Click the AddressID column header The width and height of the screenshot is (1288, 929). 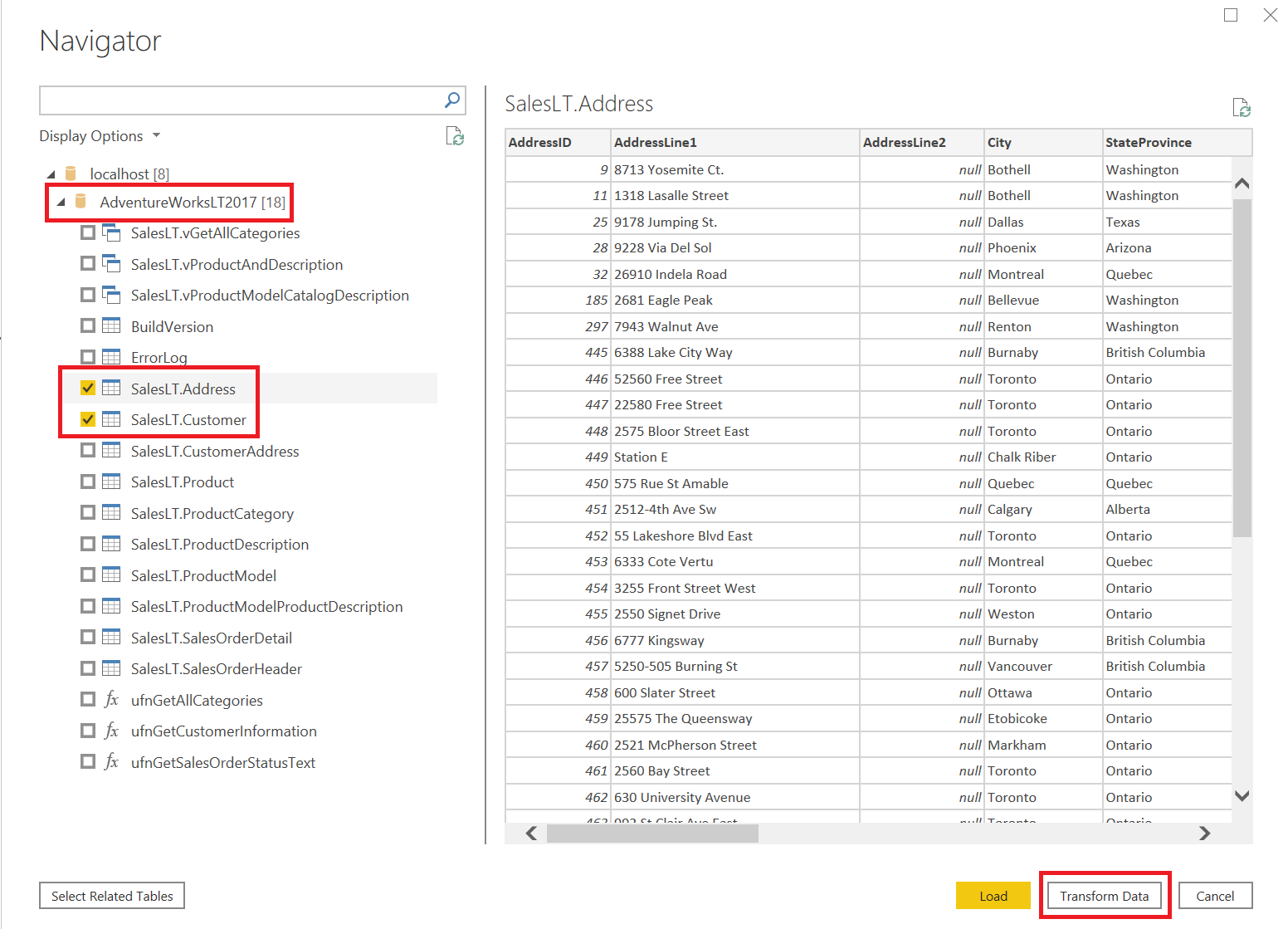coord(558,142)
